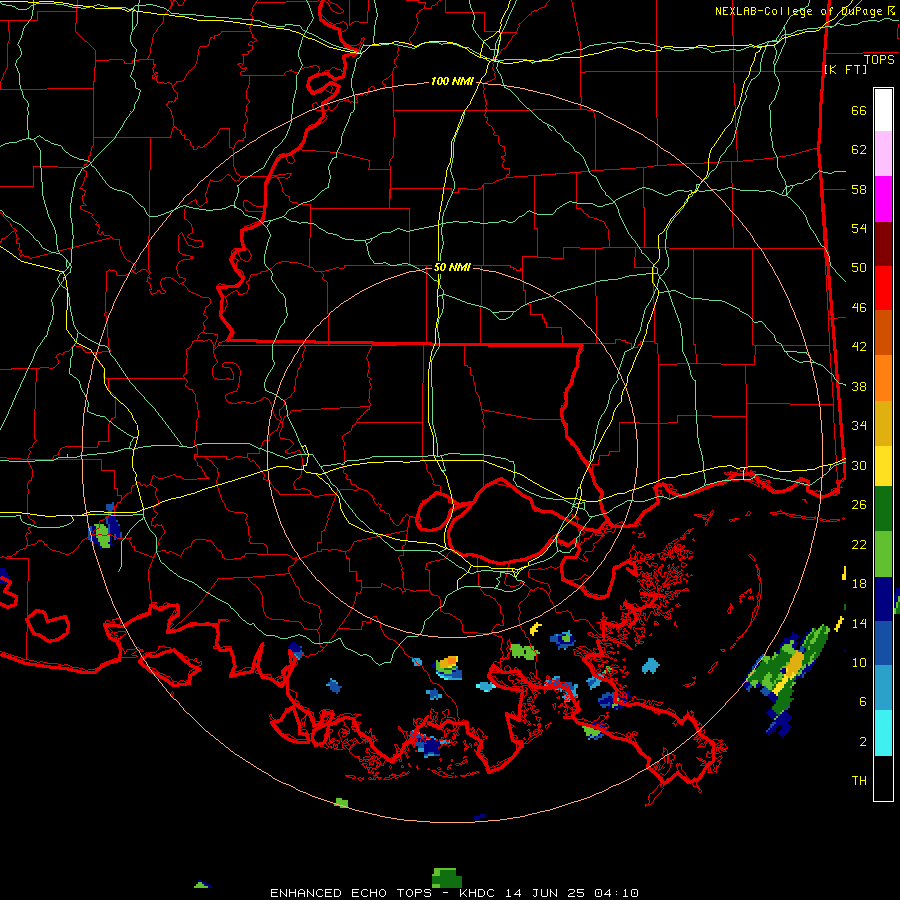Click the bright yellow legend swatch
The width and height of the screenshot is (900, 900).
(x=883, y=466)
